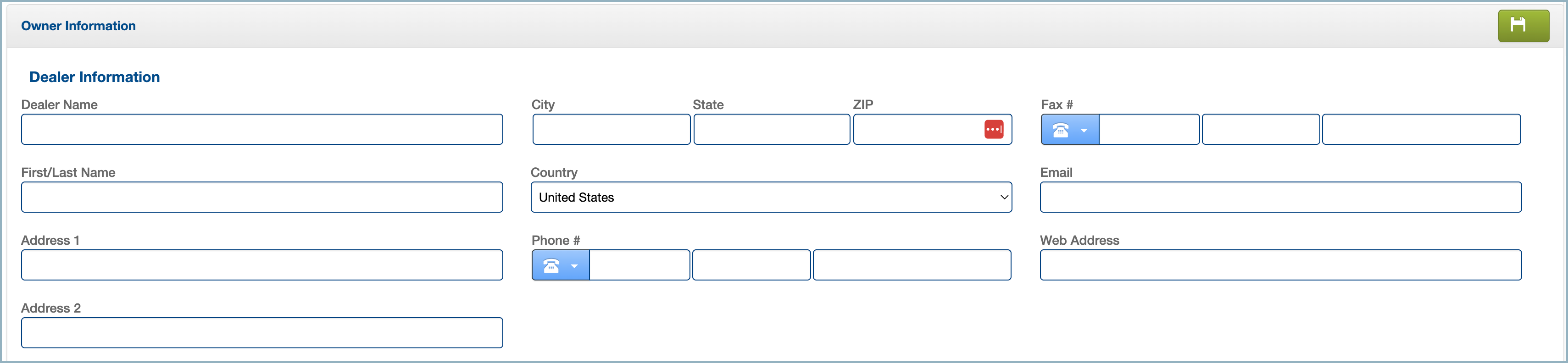Image resolution: width=1568 pixels, height=363 pixels.
Task: Open the Phone # type dropdown arrow
Action: tap(574, 266)
